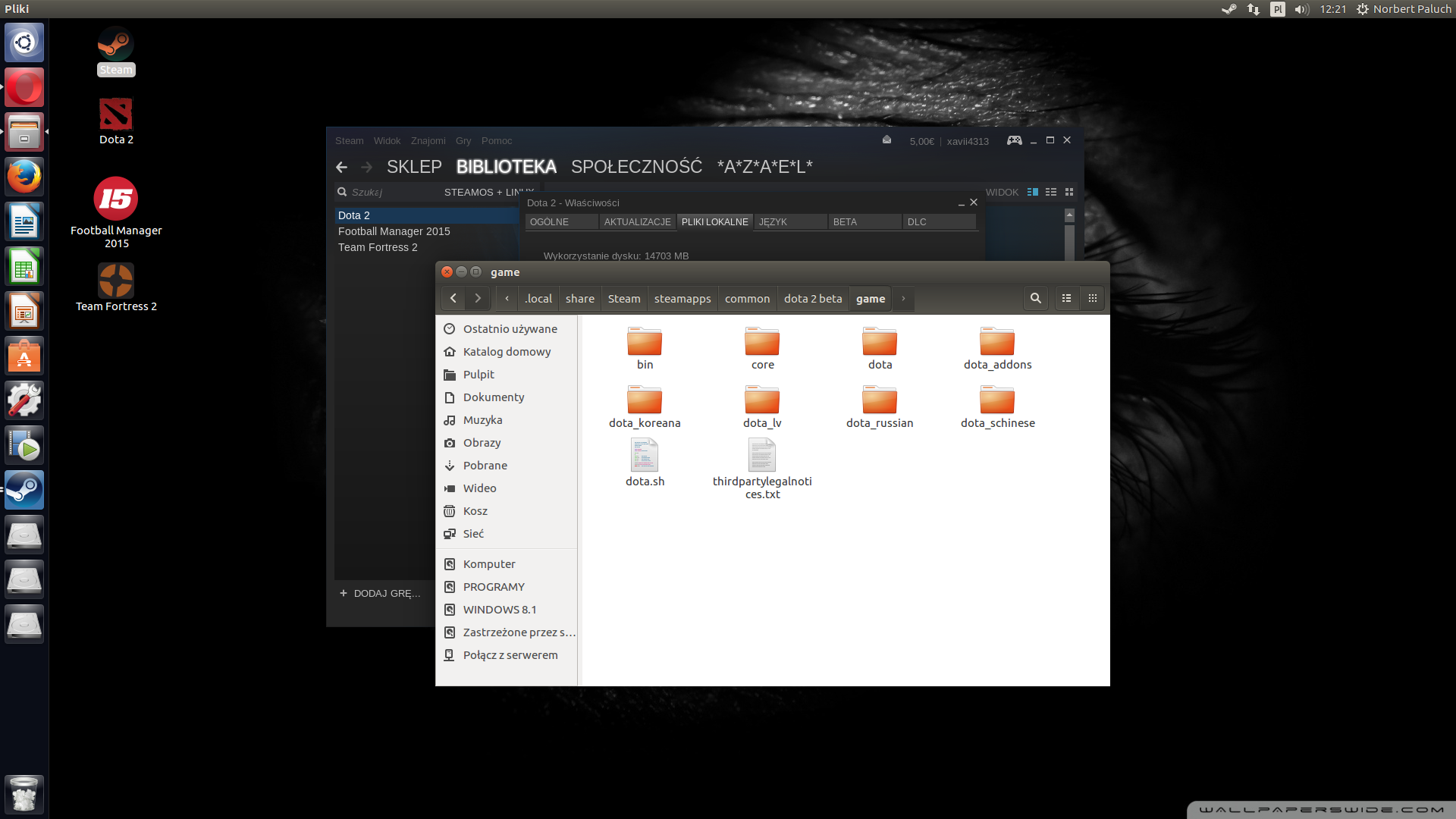Select the dota.sh script file
Viewport: 1456px width, 819px height.
(x=645, y=463)
